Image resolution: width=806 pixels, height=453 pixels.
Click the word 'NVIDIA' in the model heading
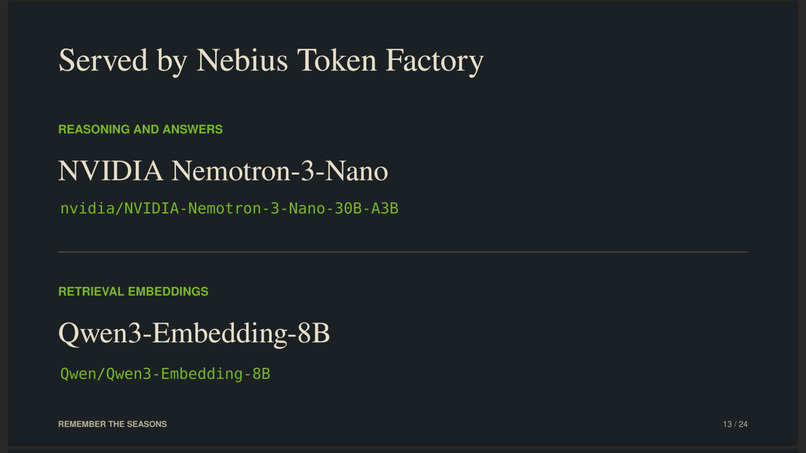click(111, 171)
